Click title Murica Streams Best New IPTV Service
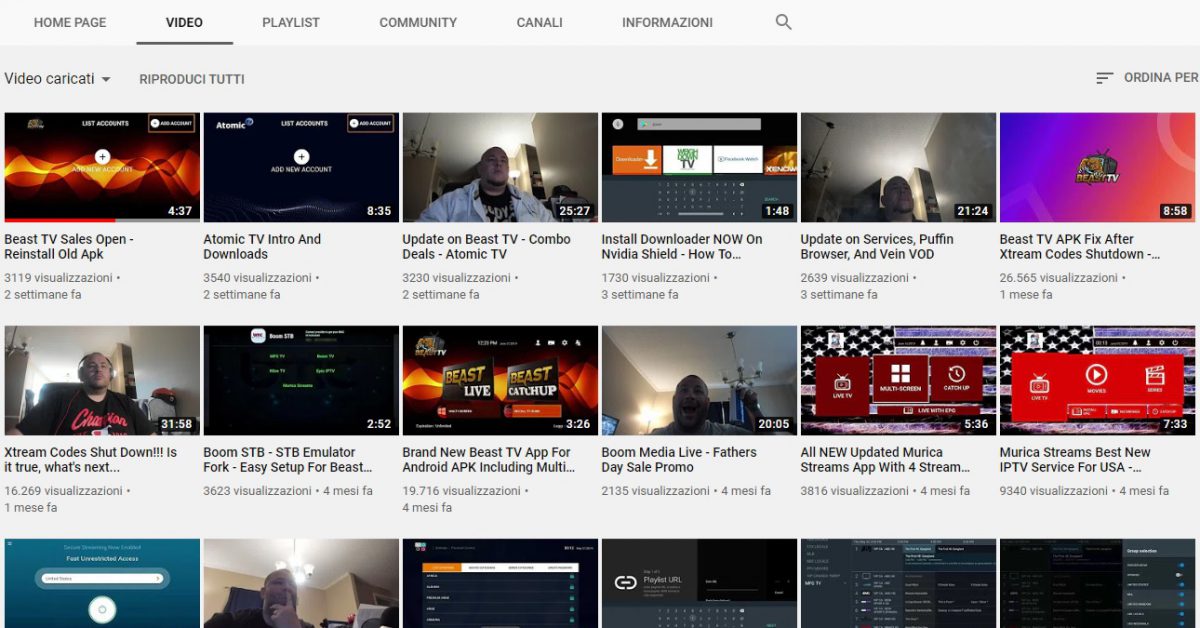Screen dimensions: 1200x628 point(1075,460)
